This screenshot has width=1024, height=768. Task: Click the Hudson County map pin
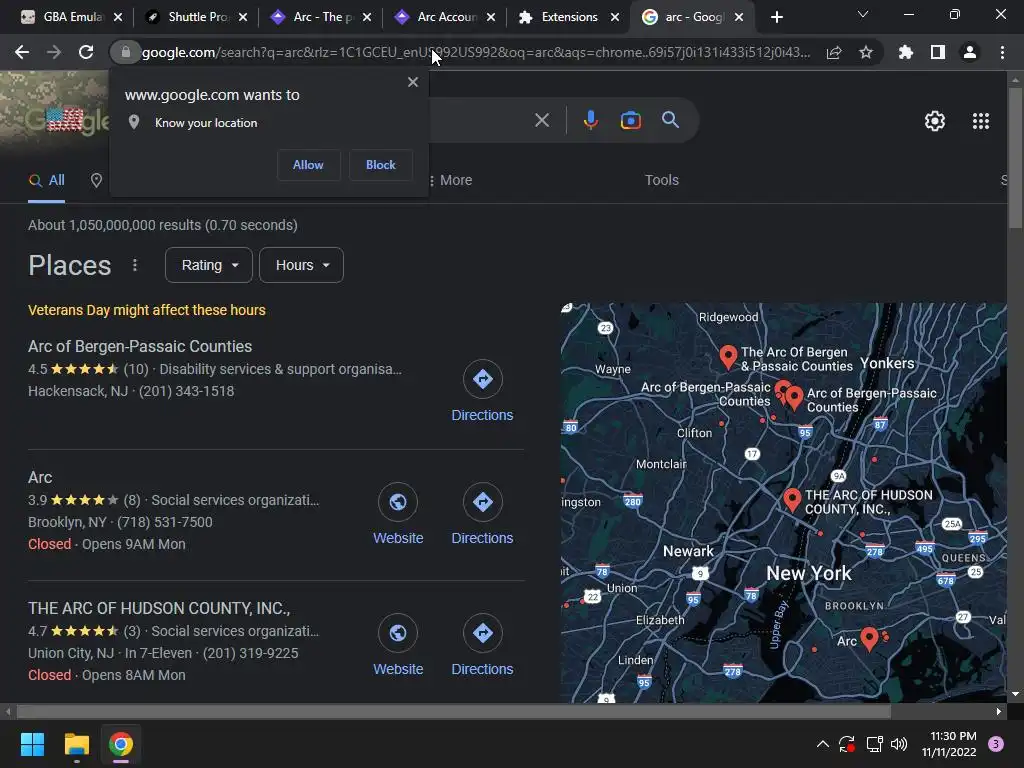tap(792, 500)
